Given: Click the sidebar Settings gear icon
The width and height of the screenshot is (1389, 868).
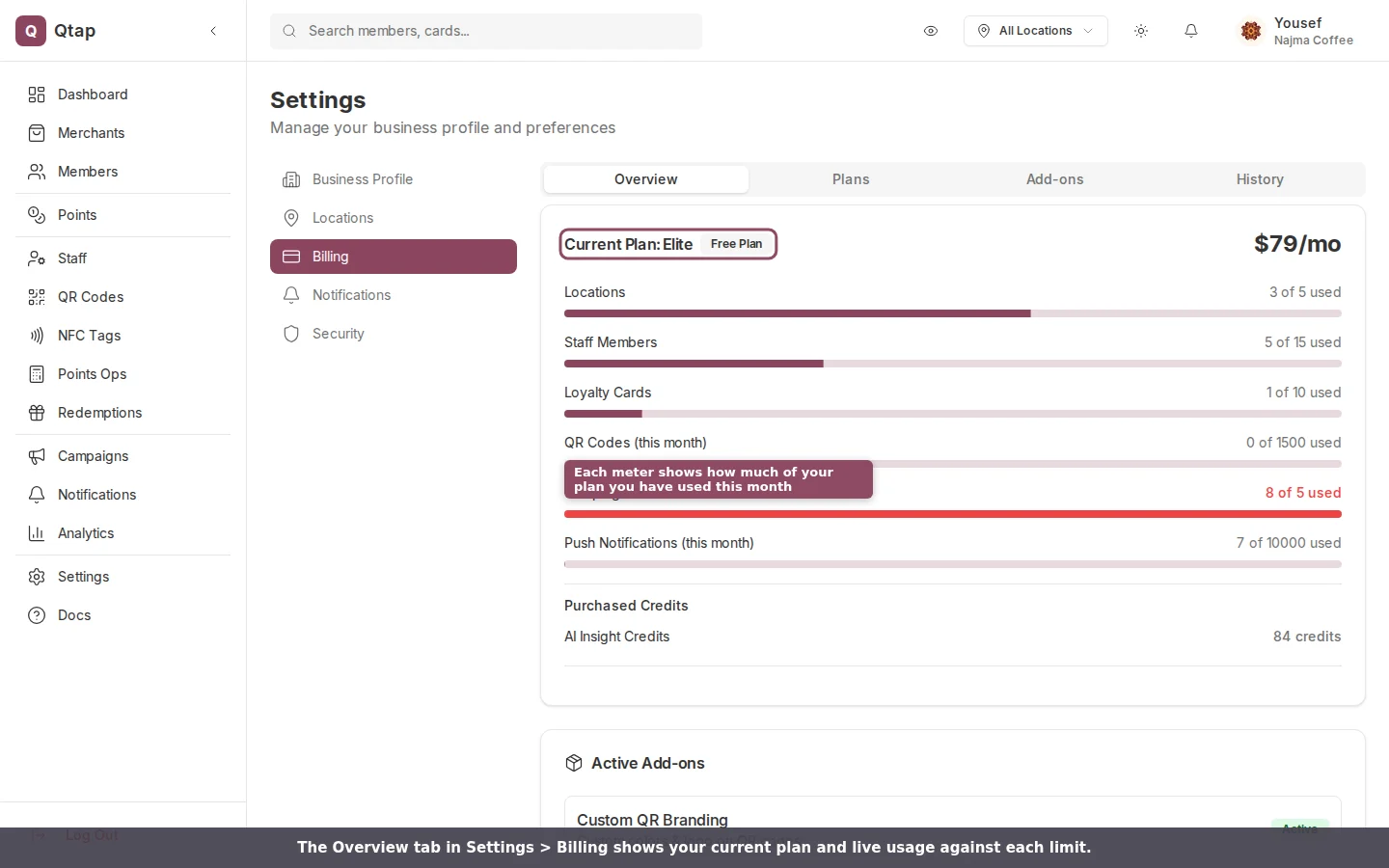Looking at the screenshot, I should 37,577.
